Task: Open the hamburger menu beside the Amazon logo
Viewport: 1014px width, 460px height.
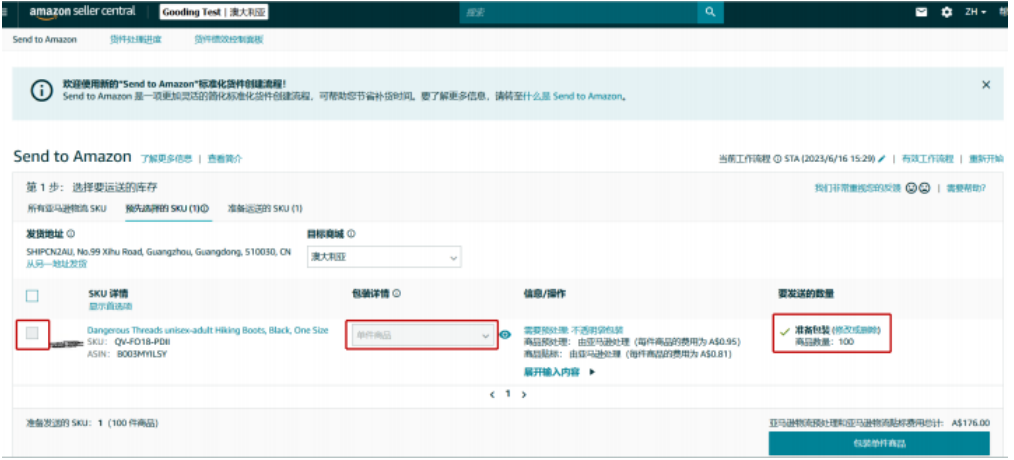Action: click(5, 12)
